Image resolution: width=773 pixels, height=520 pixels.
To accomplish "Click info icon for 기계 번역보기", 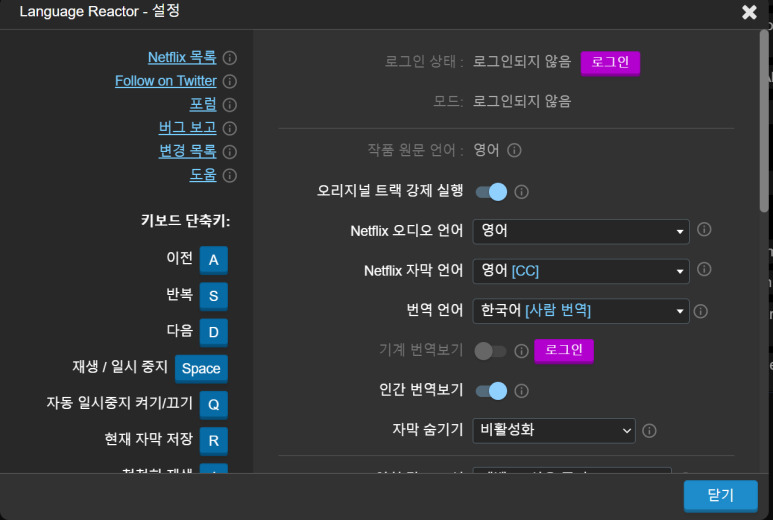I will click(521, 351).
